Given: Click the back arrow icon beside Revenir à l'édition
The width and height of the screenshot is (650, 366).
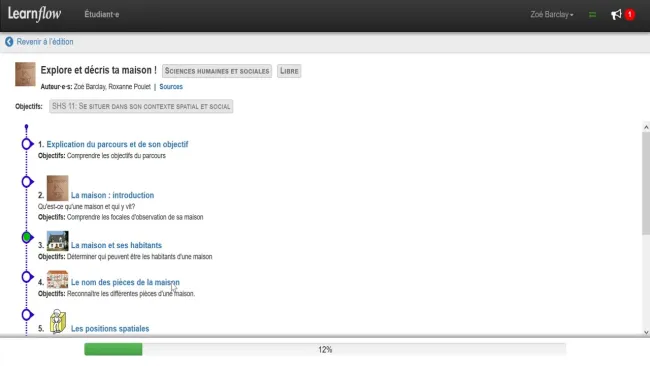Looking at the screenshot, I should [9, 42].
